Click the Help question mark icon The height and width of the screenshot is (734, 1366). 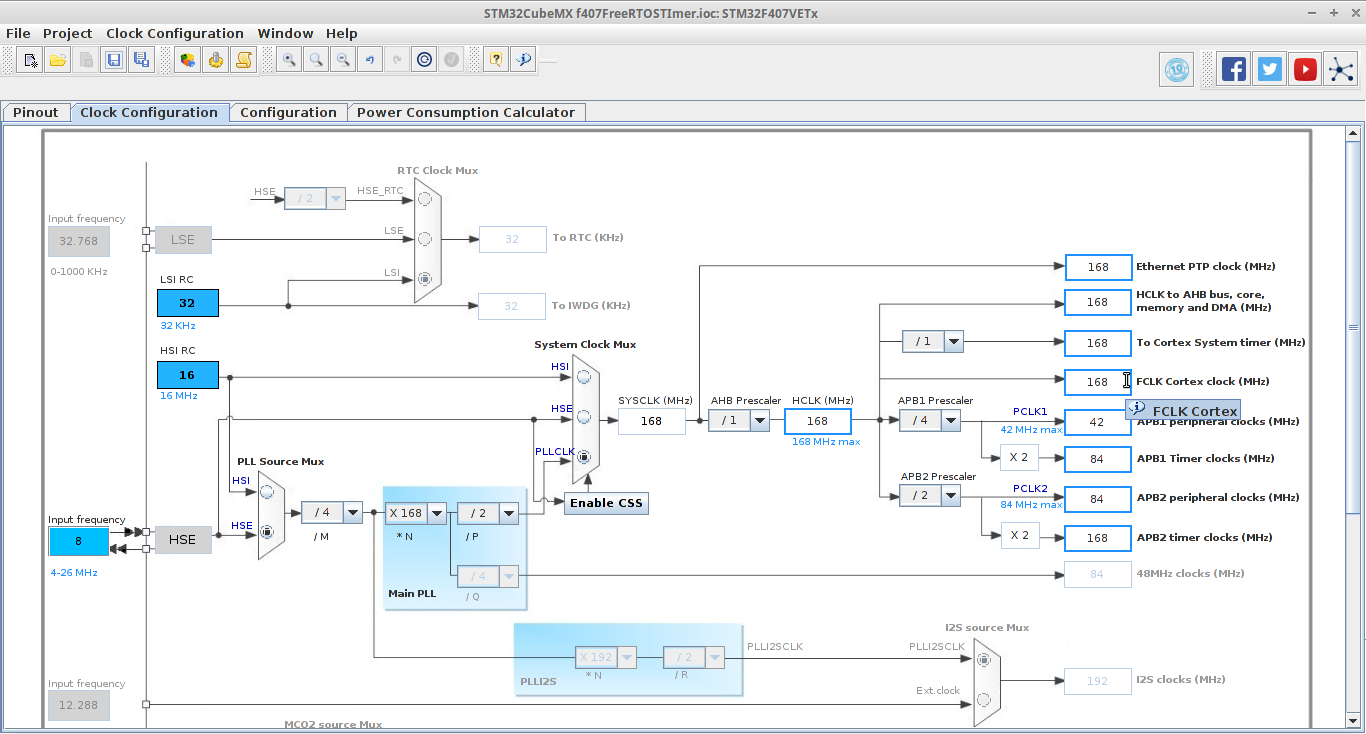coord(495,60)
